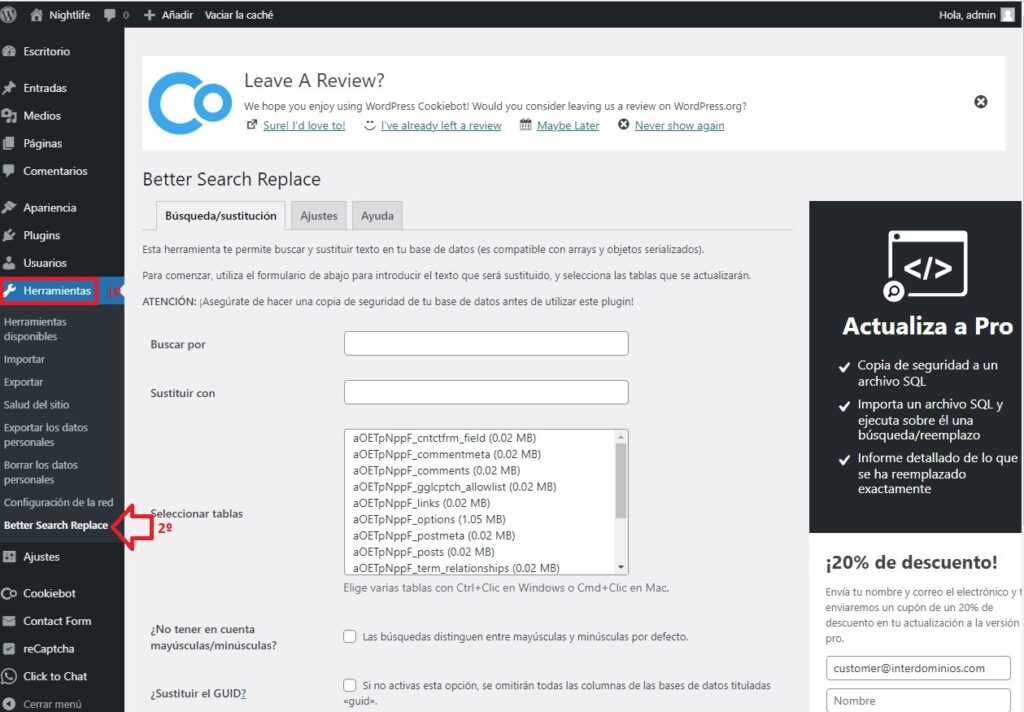Open Cookiebot plugin menu
1024x712 pixels.
(49, 593)
